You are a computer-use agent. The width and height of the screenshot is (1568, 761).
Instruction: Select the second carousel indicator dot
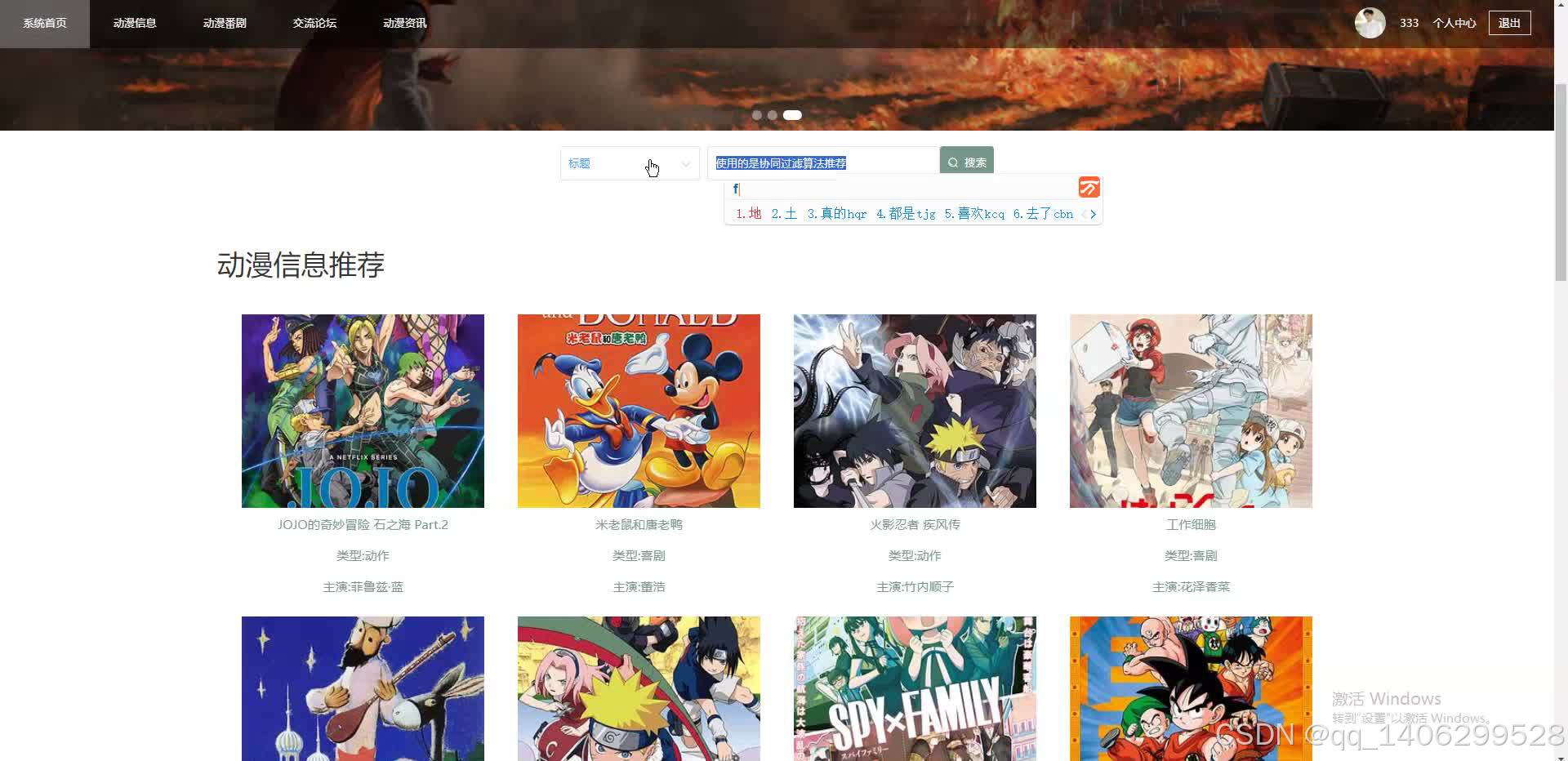pyautogui.click(x=772, y=115)
